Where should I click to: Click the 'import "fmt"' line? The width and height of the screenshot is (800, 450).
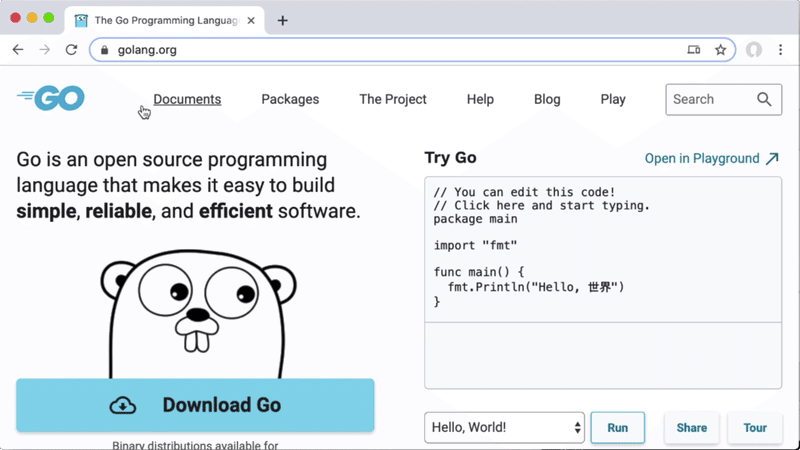click(475, 245)
